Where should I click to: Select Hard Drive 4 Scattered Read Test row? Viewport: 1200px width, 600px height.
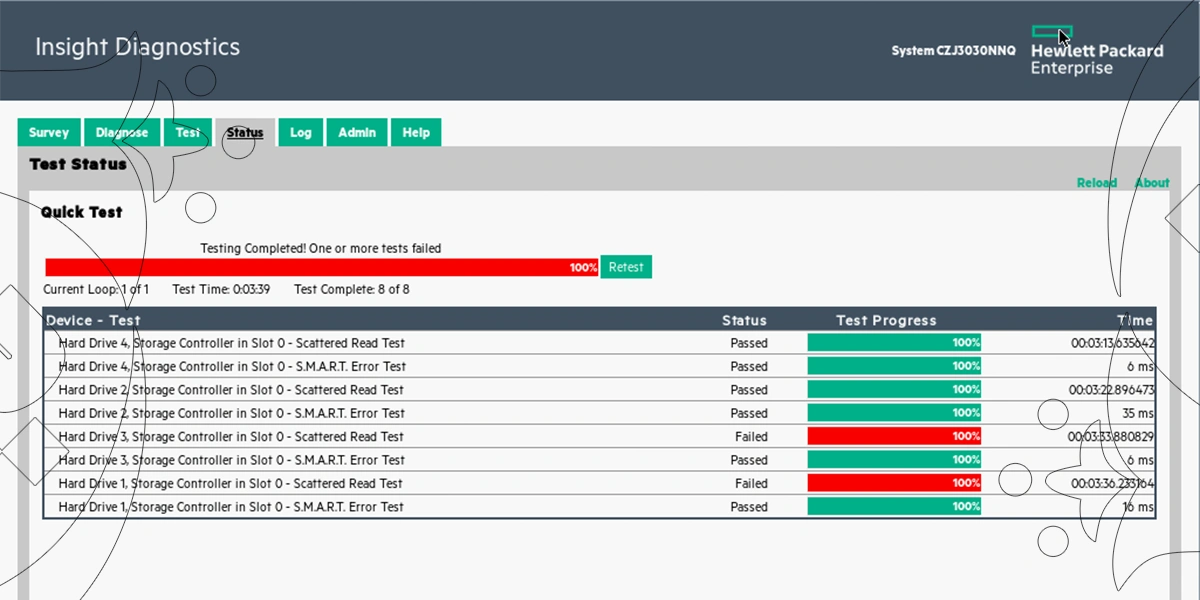click(231, 343)
